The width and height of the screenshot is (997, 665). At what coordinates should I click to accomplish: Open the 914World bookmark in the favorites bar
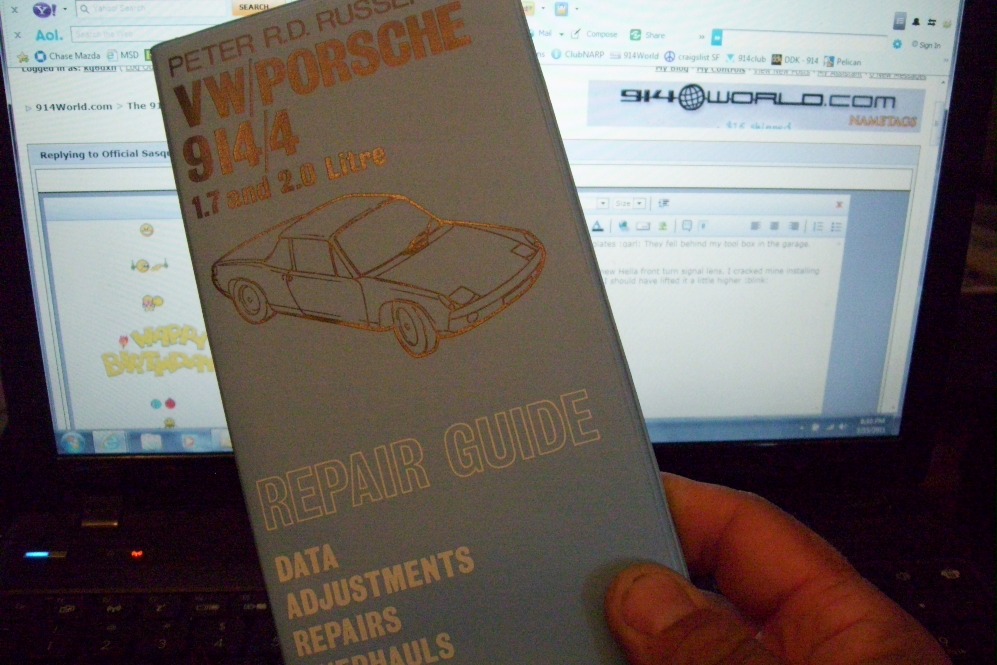pos(634,56)
